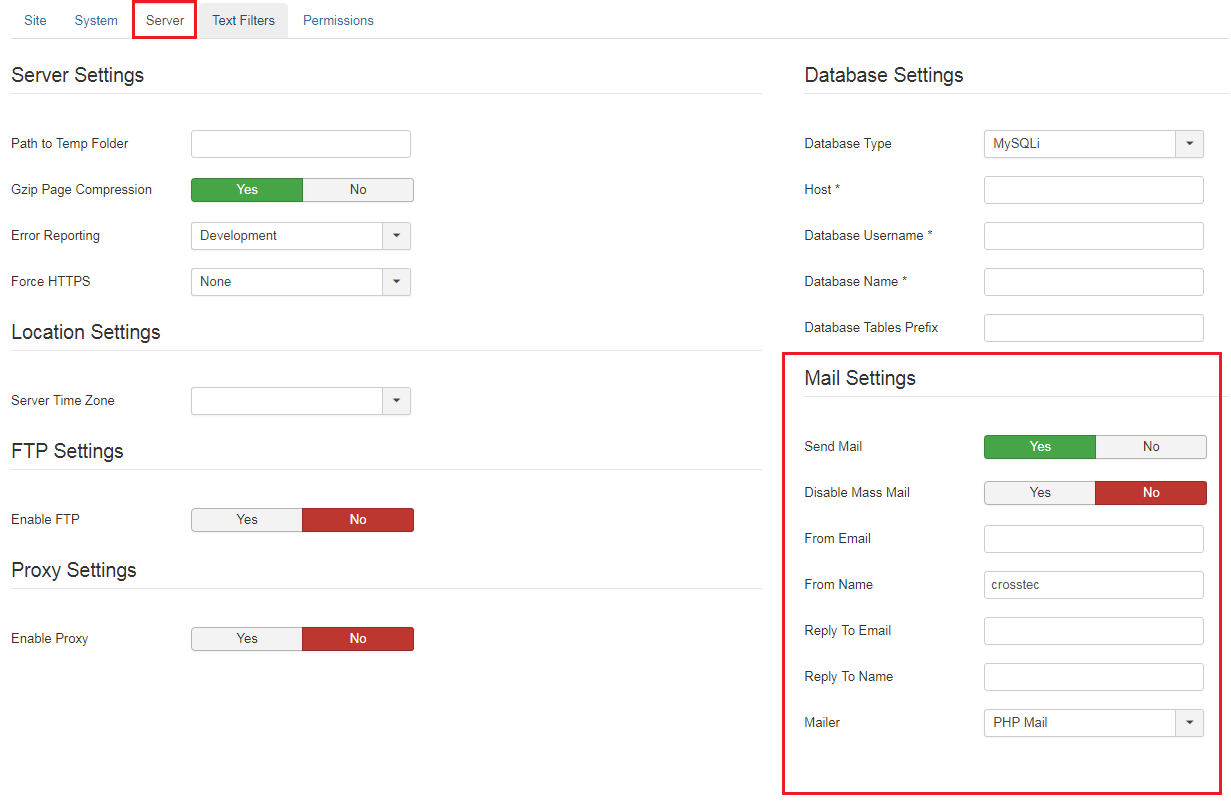
Task: Click the Enable FTP label
Action: tap(43, 520)
